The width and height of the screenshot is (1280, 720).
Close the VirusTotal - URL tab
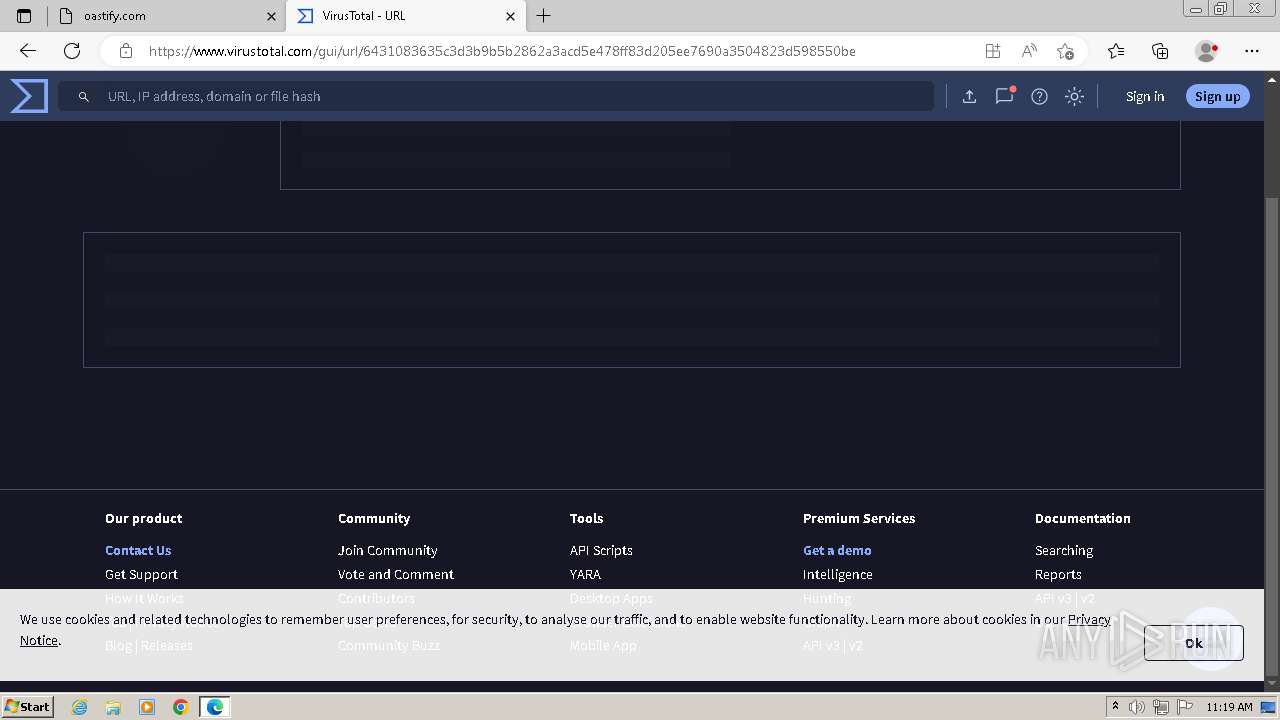click(x=510, y=16)
